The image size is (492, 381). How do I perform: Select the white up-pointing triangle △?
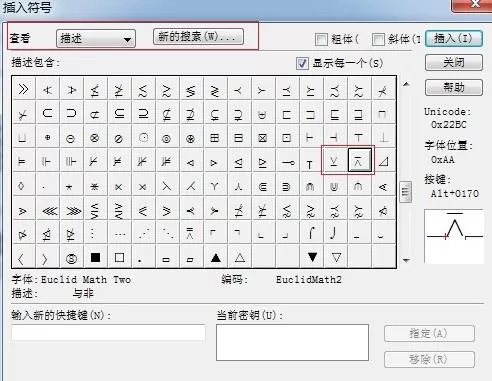[x=239, y=257]
